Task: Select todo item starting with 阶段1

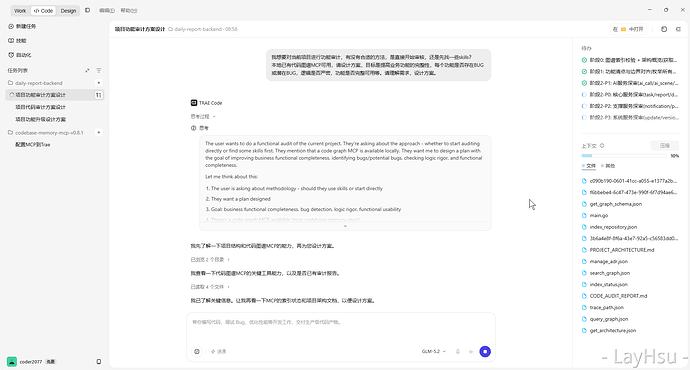Action: [x=629, y=71]
